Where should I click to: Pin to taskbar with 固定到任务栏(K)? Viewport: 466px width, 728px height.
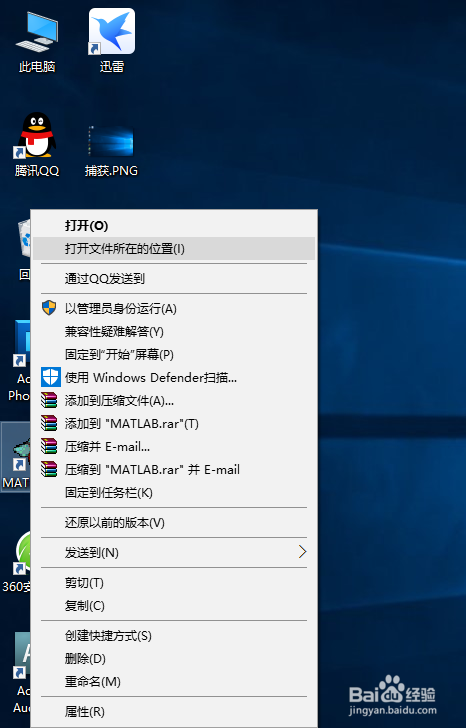pyautogui.click(x=174, y=493)
